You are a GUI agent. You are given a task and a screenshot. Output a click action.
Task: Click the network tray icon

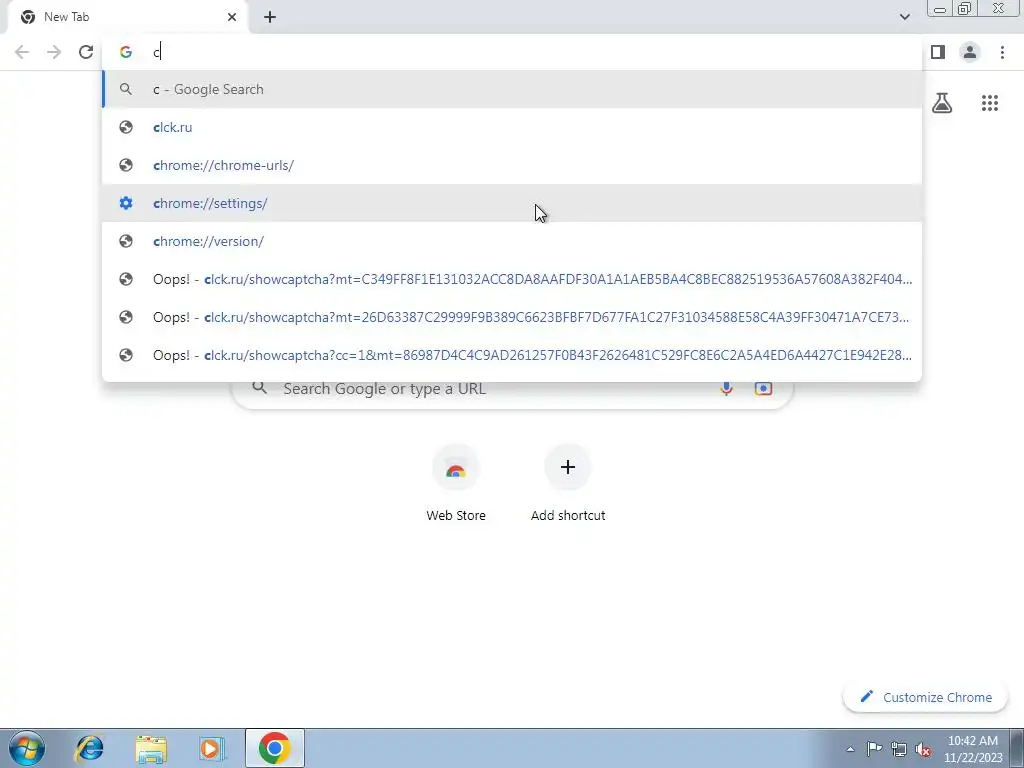[x=899, y=749]
